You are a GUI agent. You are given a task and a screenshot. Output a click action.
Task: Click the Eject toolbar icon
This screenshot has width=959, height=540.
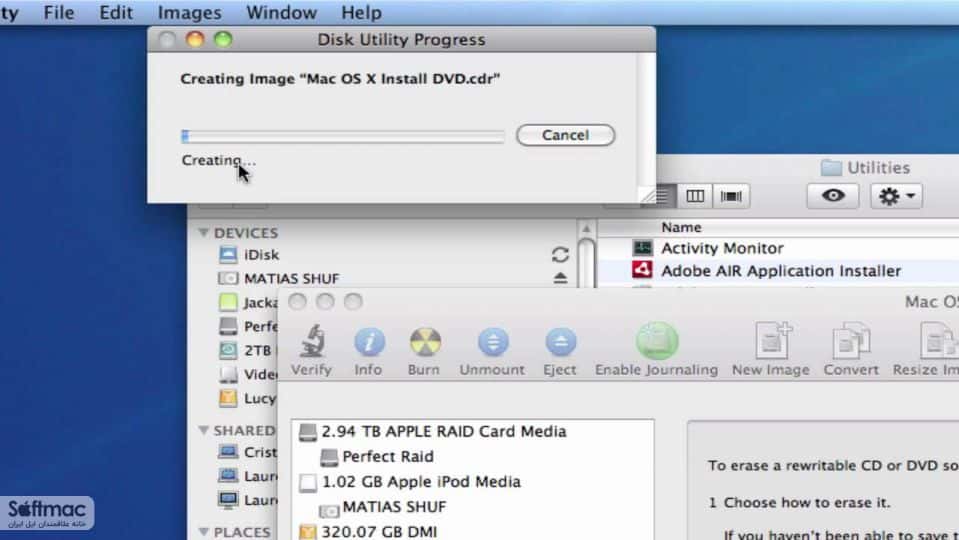click(560, 342)
